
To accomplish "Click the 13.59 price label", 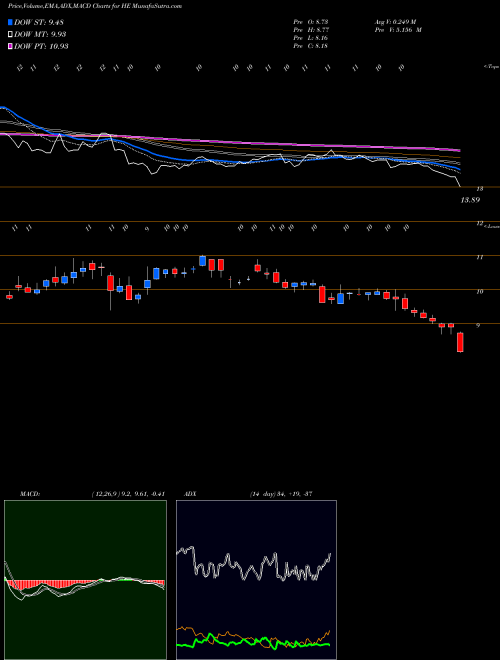I will [470, 200].
